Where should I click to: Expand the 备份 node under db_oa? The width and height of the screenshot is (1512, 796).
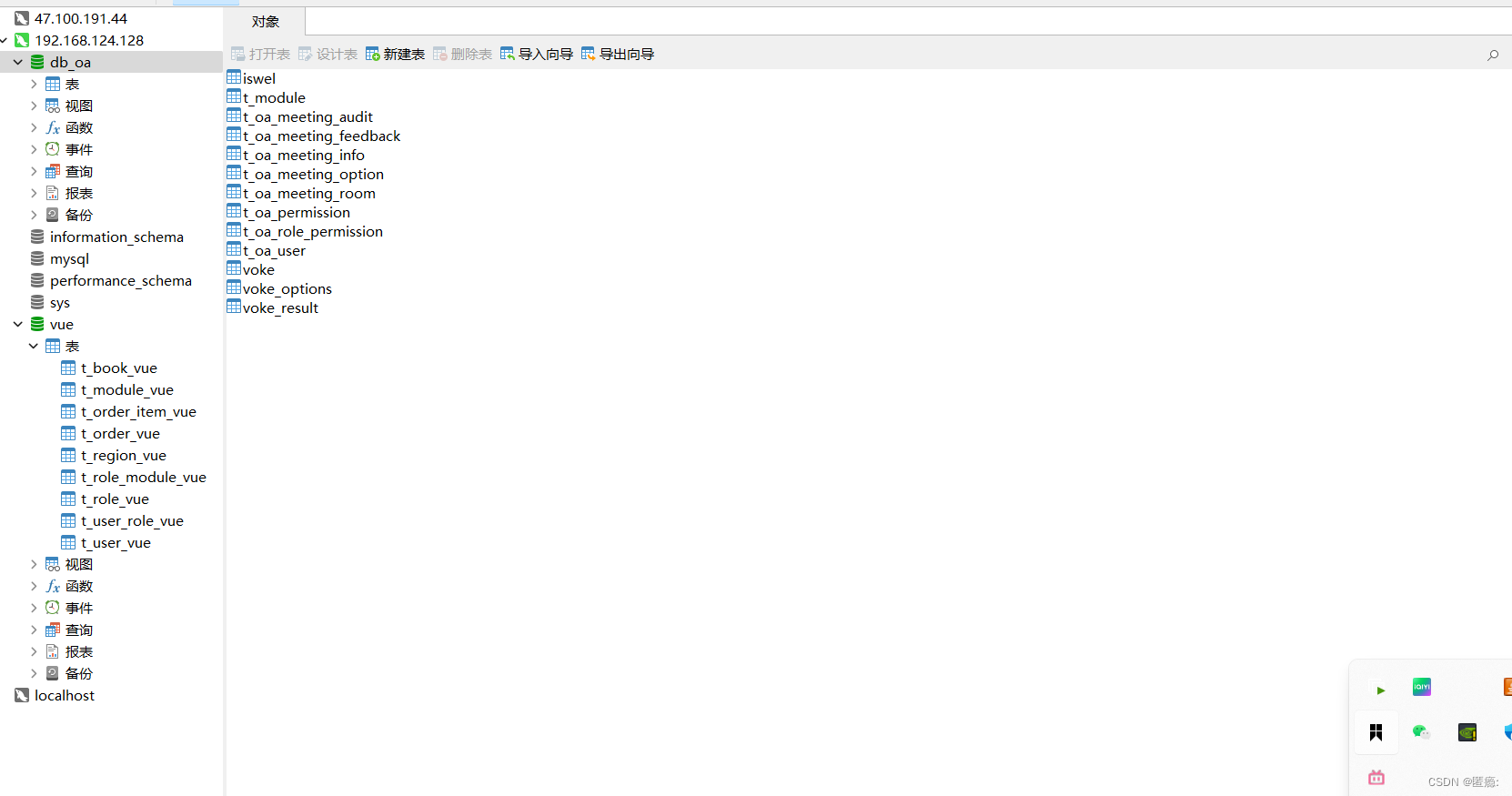34,215
